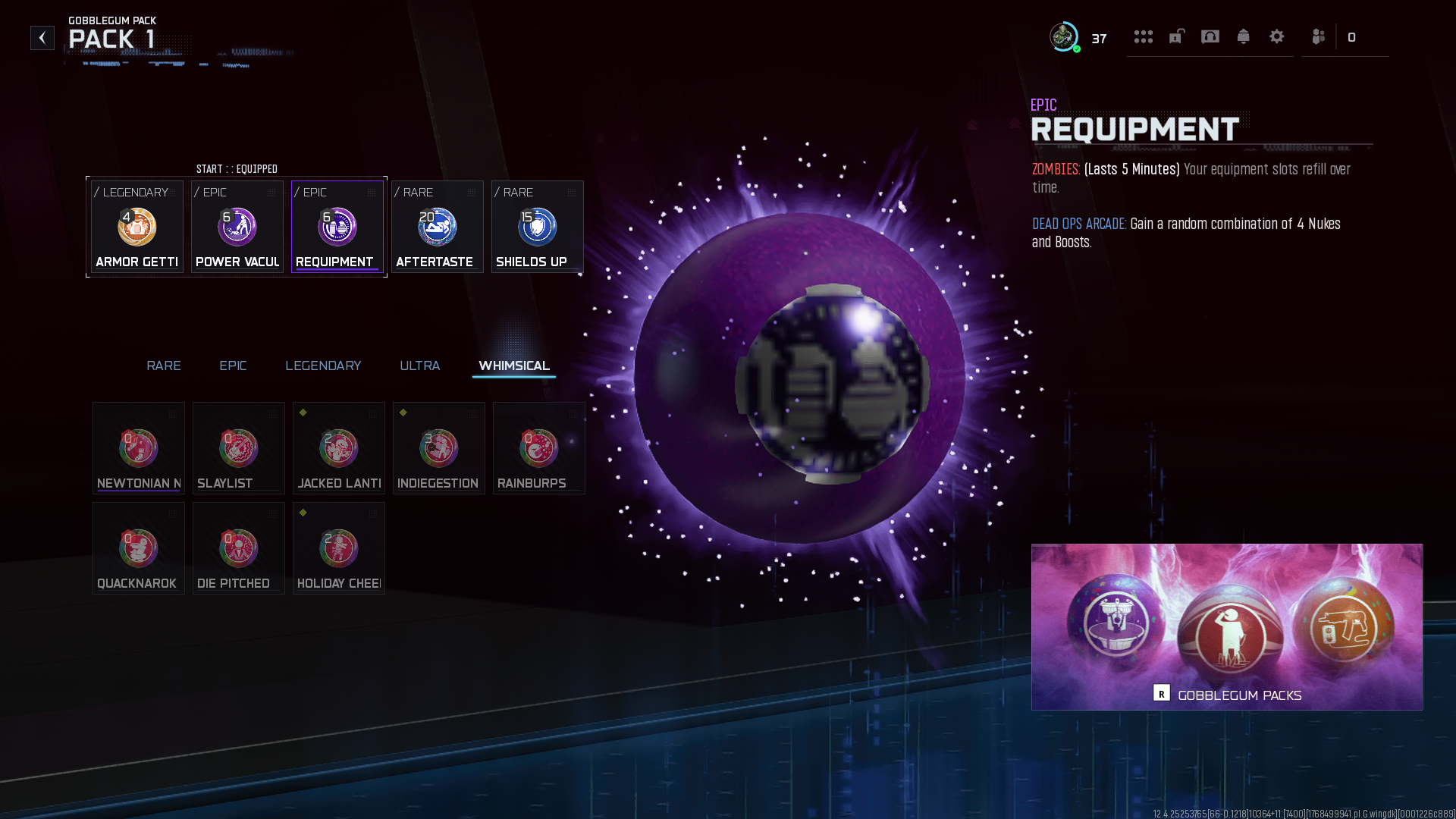Switch to the Rare tab
This screenshot has height=819, width=1456.
[163, 366]
